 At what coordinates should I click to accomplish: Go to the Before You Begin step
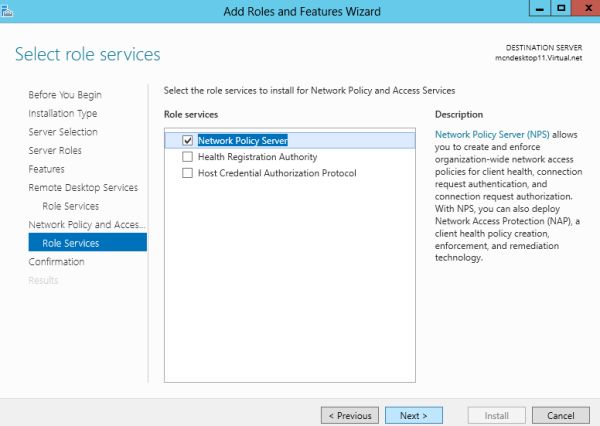[x=65, y=95]
